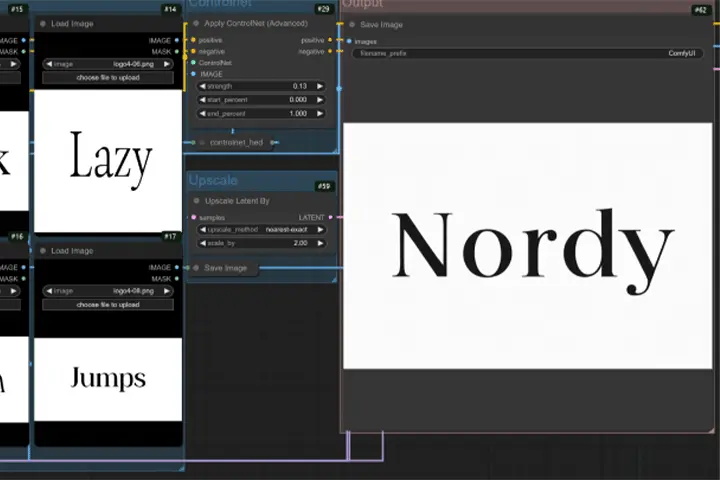The width and height of the screenshot is (720, 480).
Task: Click MASK output port of logo4-06 Load Image
Action: 177,51
